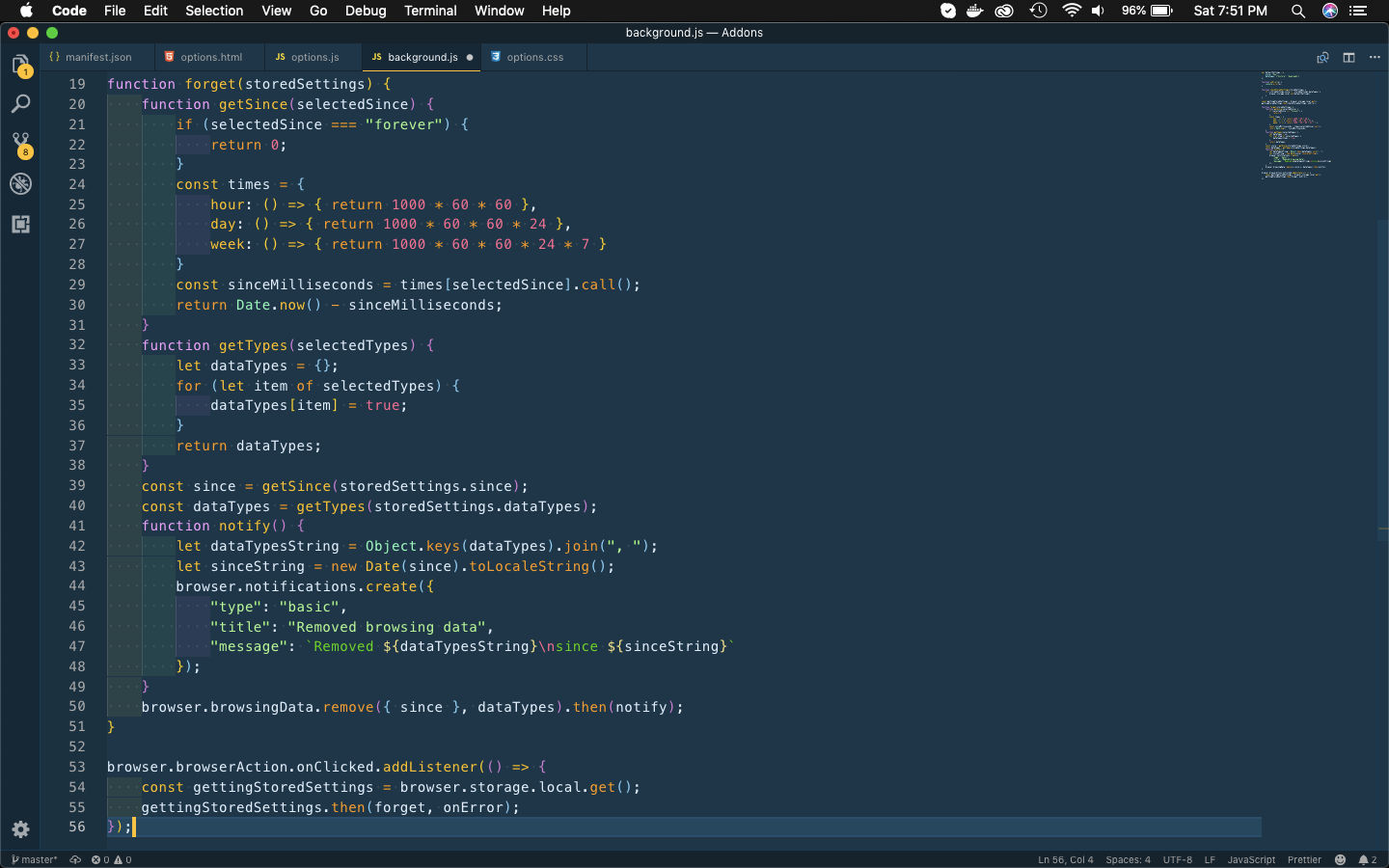Click the git branch master* indicator
This screenshot has width=1389, height=868.
(x=35, y=859)
